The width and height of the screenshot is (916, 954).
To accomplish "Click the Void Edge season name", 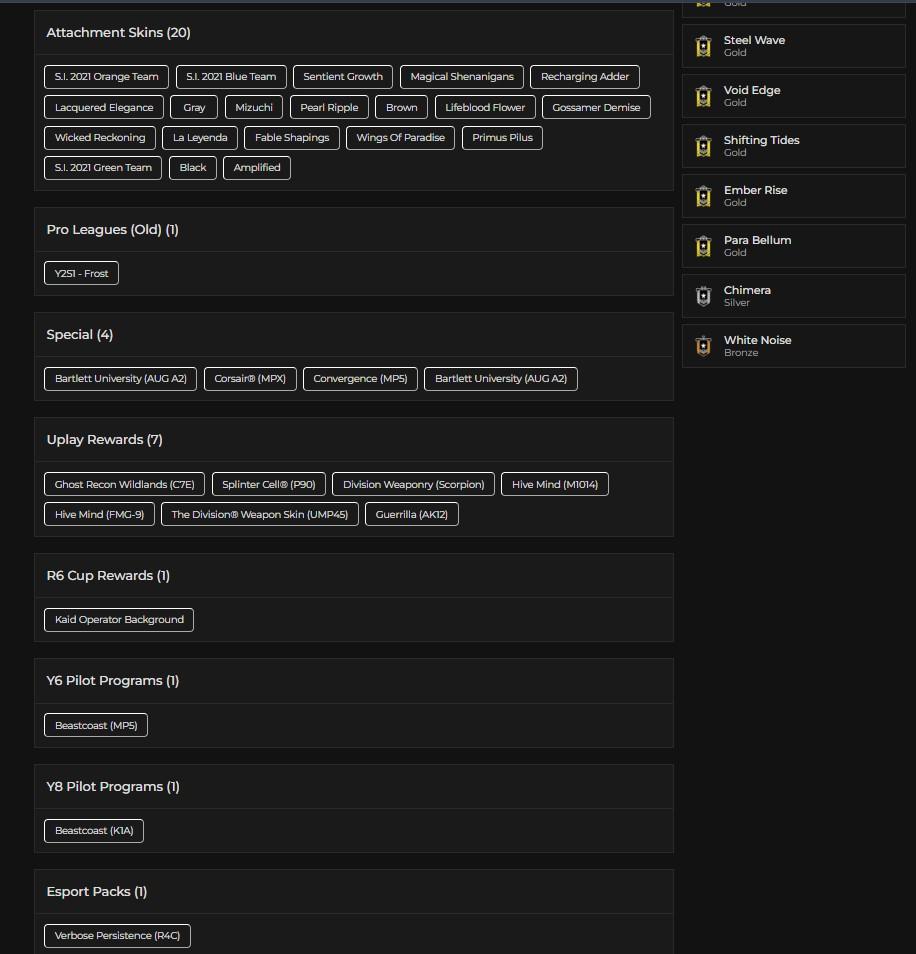I will (x=752, y=90).
